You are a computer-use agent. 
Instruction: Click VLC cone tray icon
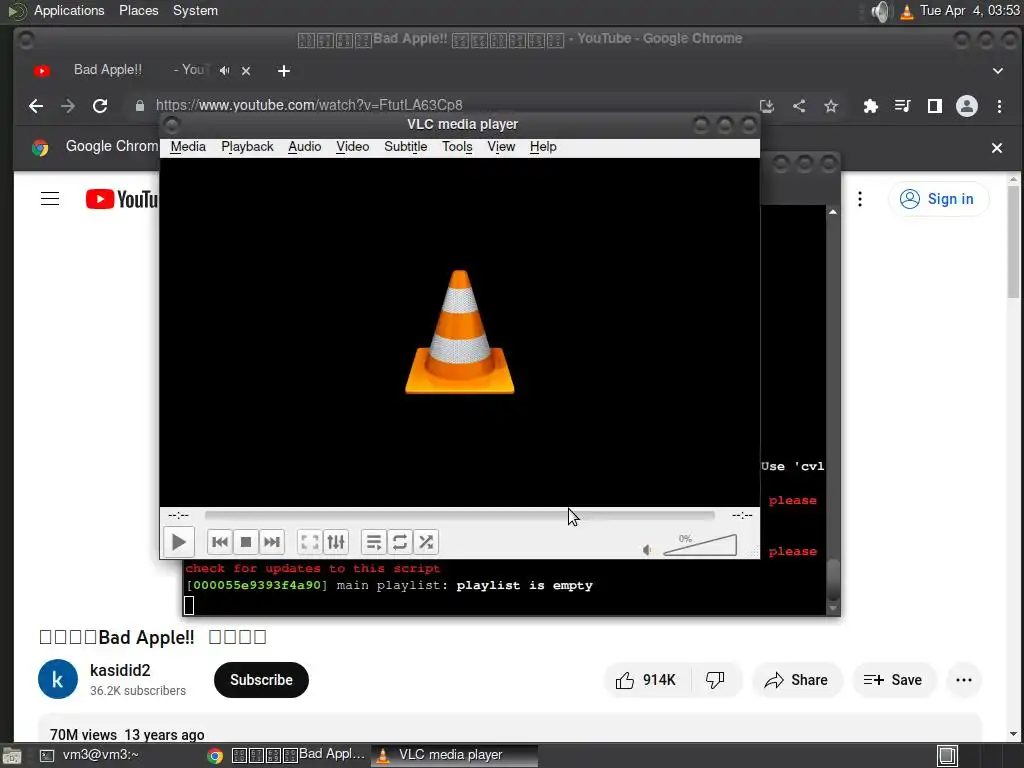tap(907, 11)
